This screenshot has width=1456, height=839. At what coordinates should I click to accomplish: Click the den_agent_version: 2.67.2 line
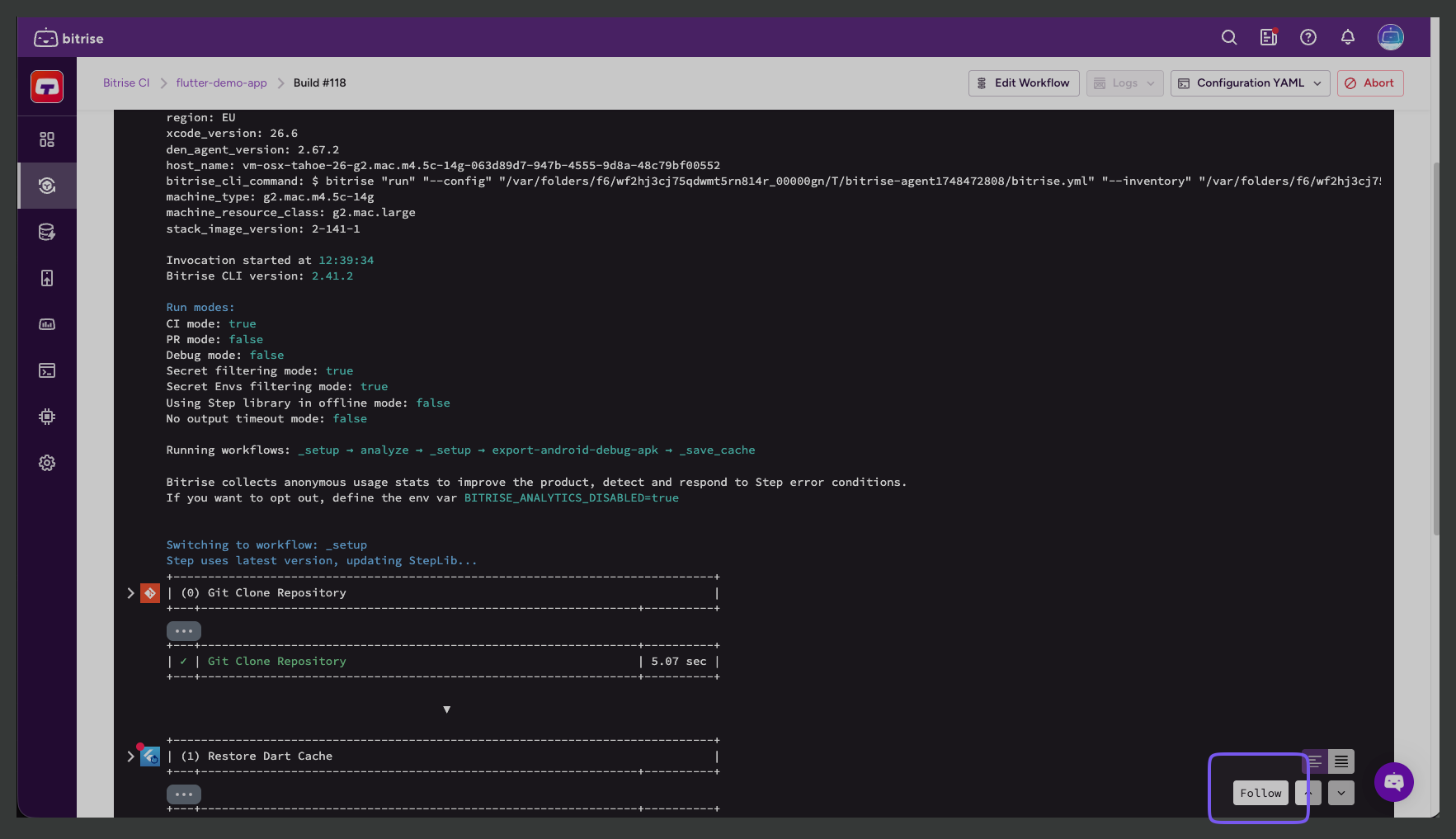pyautogui.click(x=252, y=149)
